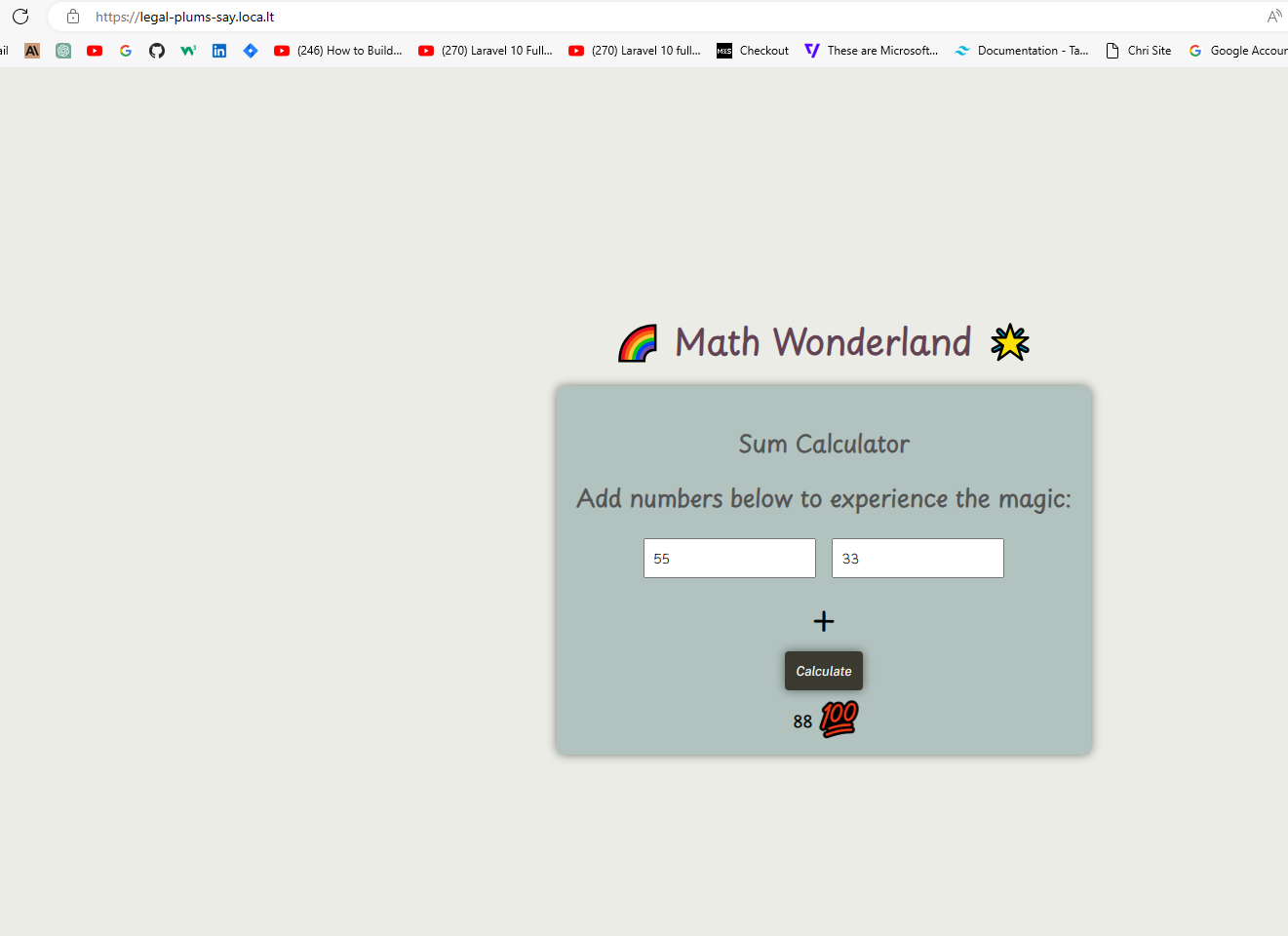
Task: Open the blue diamond Jira bookmark icon
Action: tap(251, 51)
